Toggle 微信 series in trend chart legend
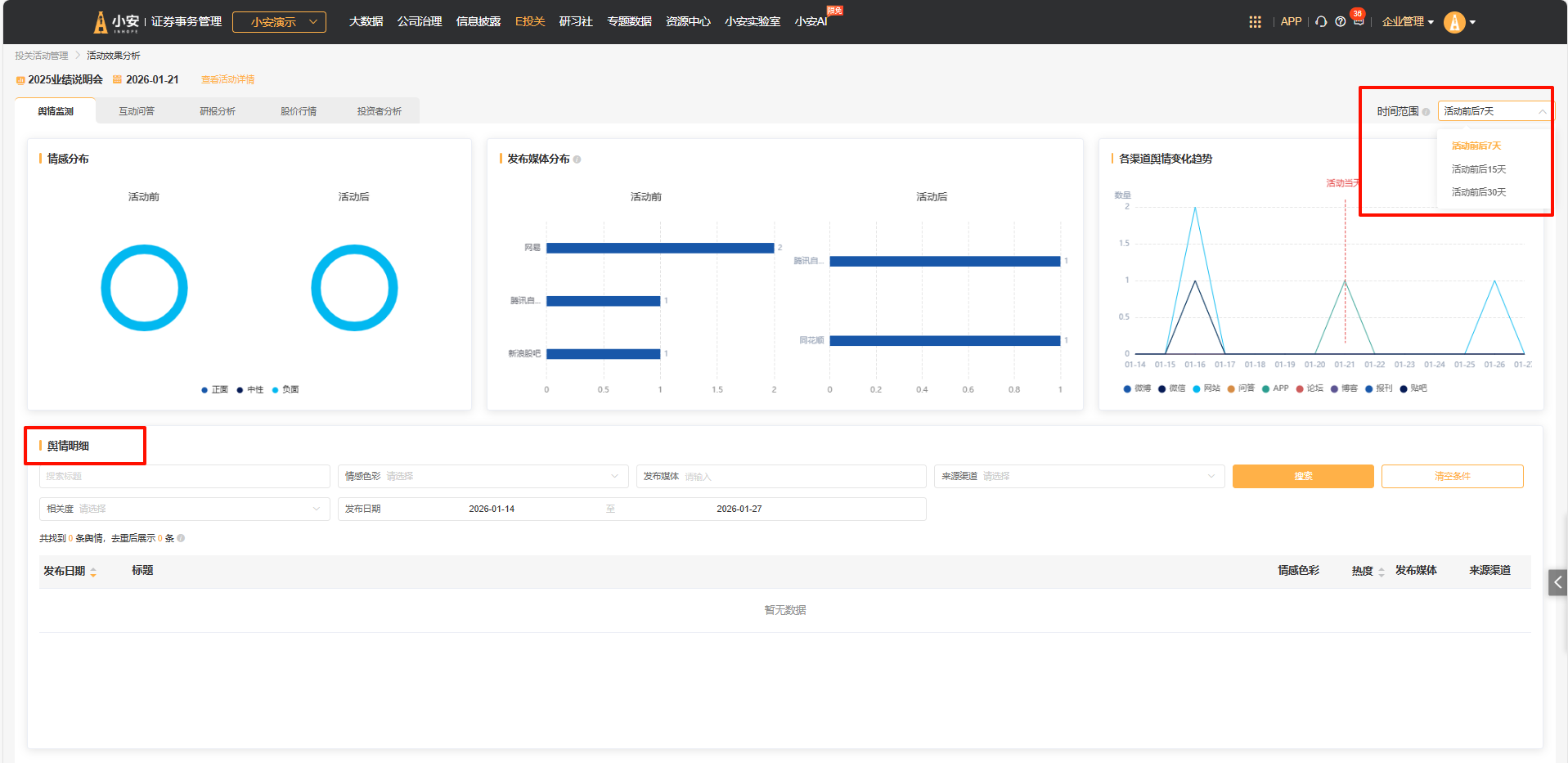The height and width of the screenshot is (763, 1568). 1171,388
